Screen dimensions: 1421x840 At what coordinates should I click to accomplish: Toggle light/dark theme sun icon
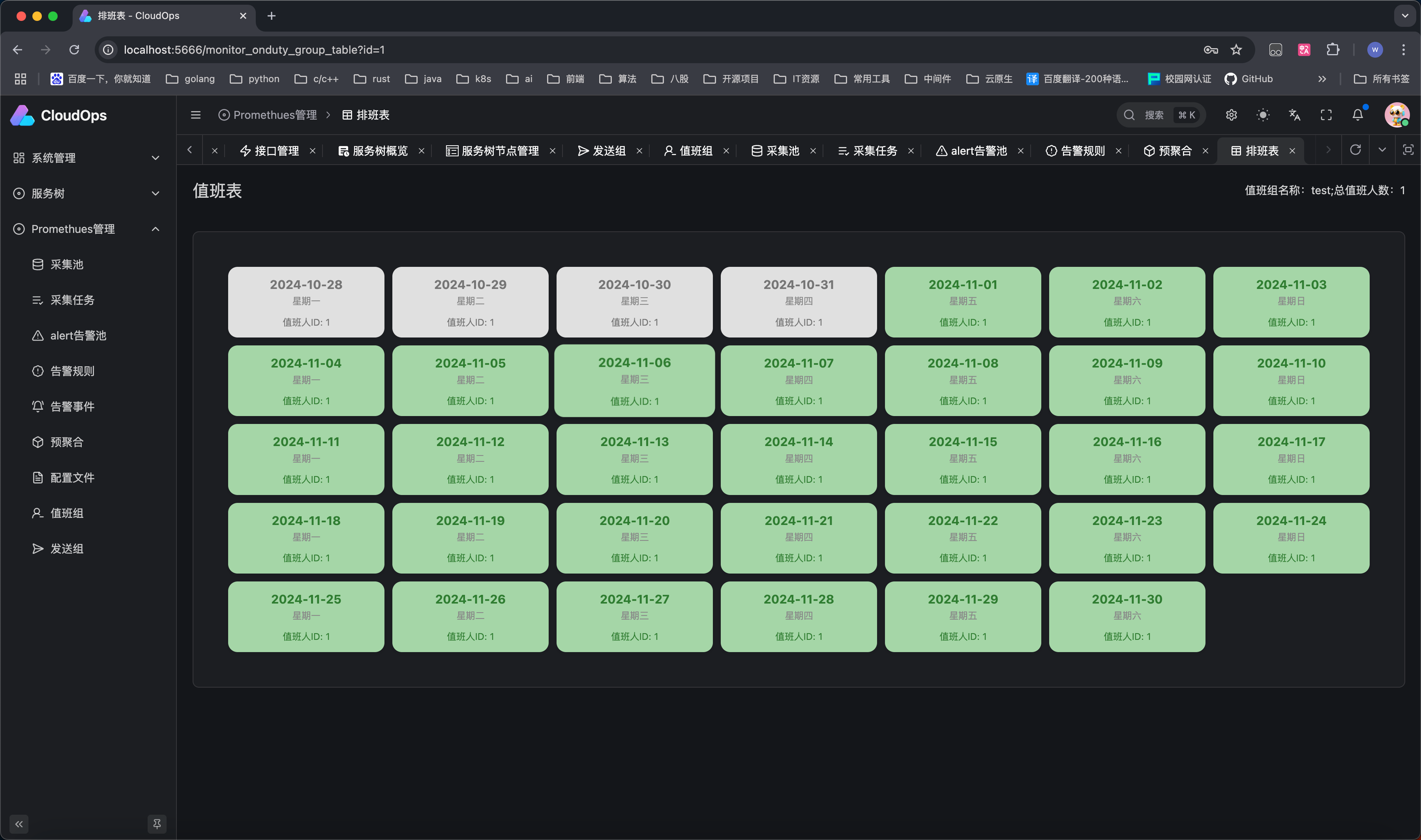click(x=1263, y=115)
